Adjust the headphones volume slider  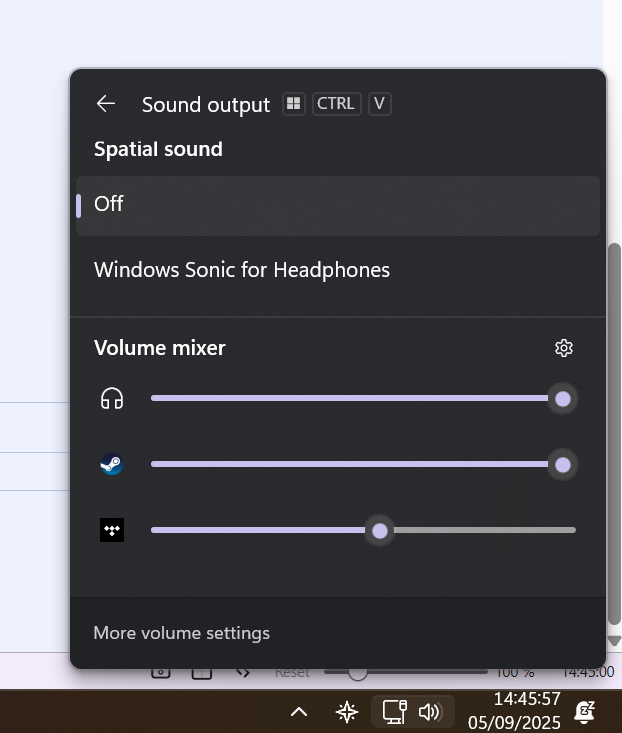click(x=364, y=399)
